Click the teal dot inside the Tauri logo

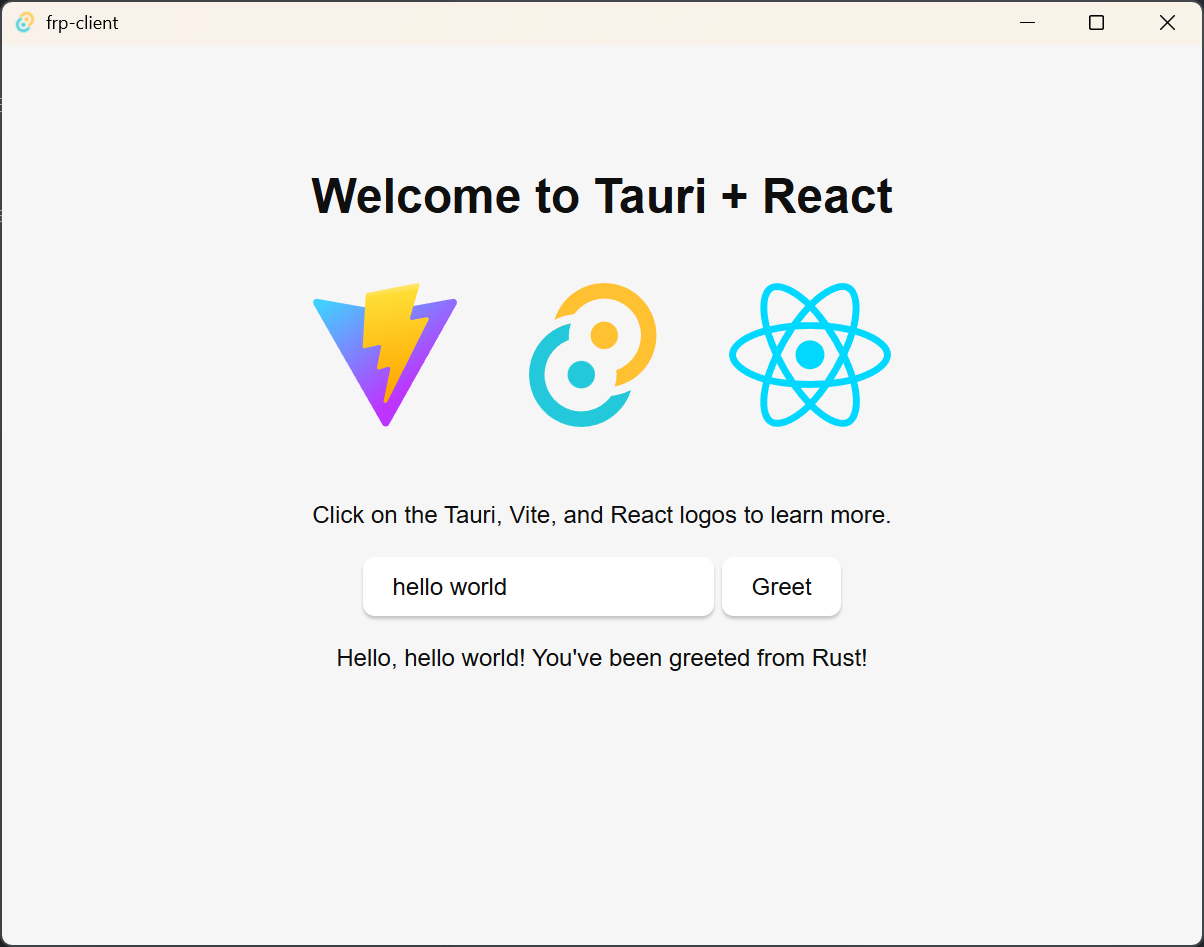coord(581,375)
